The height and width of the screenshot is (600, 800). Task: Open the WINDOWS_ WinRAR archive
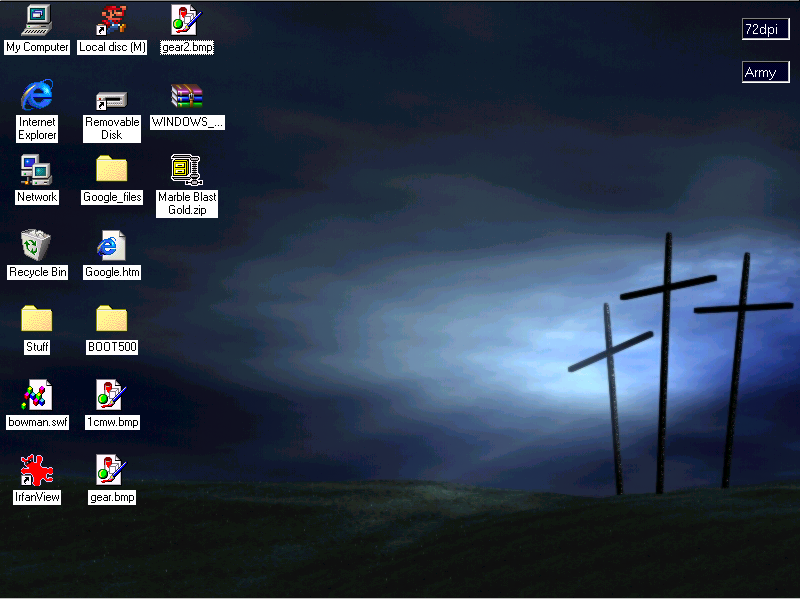coord(186,100)
